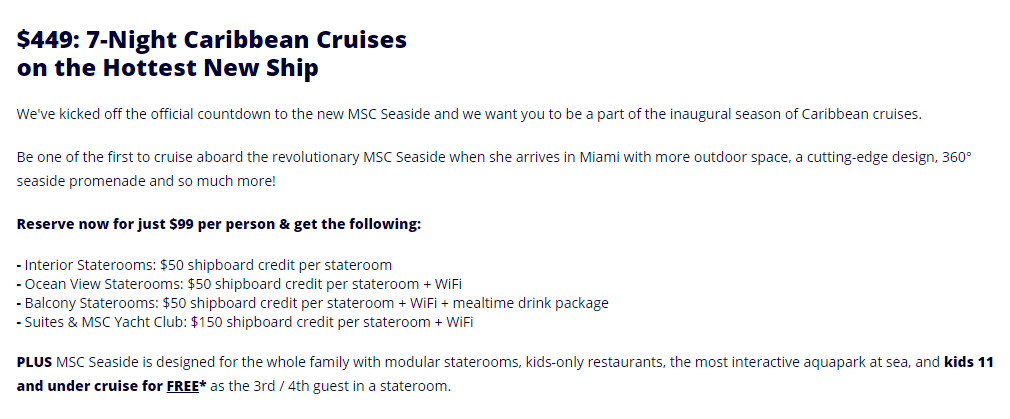Click the 'kids 11' bold text
This screenshot has height=419, width=1010.
click(969, 362)
